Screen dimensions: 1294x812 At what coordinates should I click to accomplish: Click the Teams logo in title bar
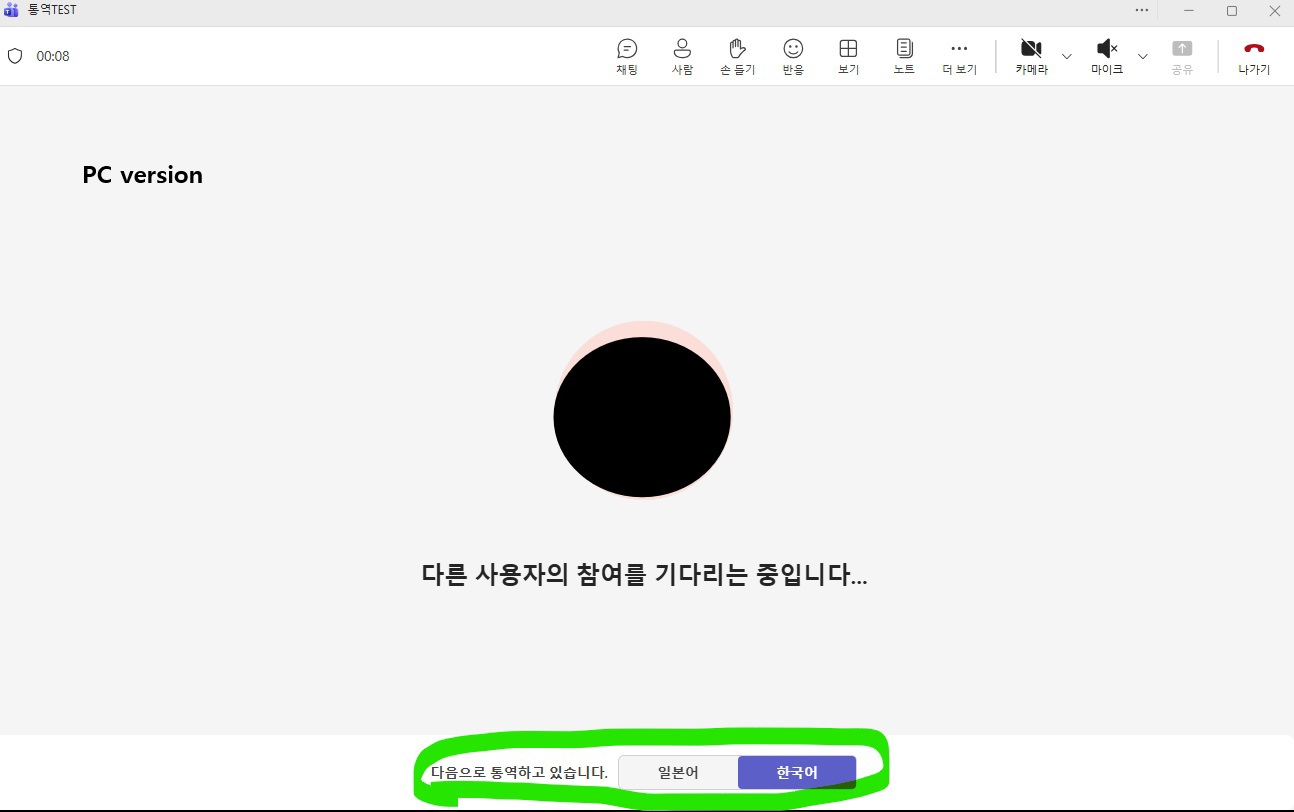tap(12, 10)
